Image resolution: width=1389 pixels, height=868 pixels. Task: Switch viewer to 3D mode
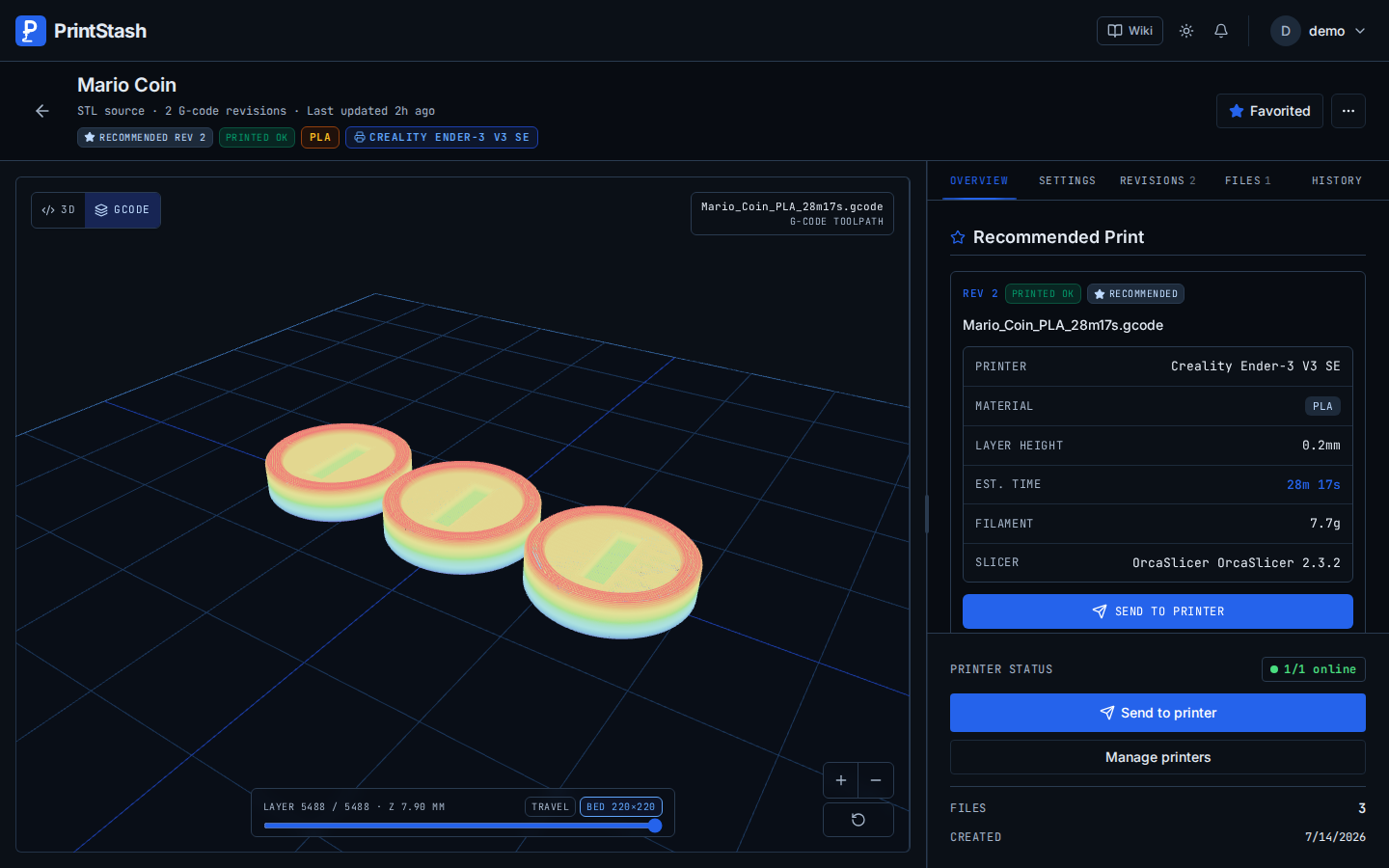click(x=59, y=210)
